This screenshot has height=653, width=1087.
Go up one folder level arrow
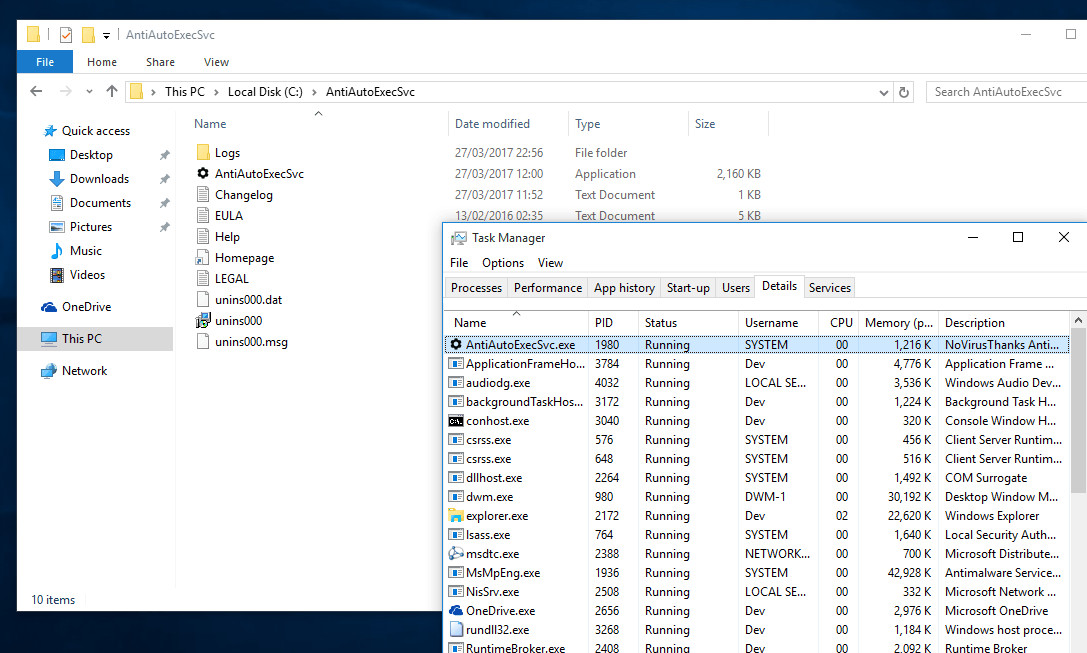[x=112, y=92]
